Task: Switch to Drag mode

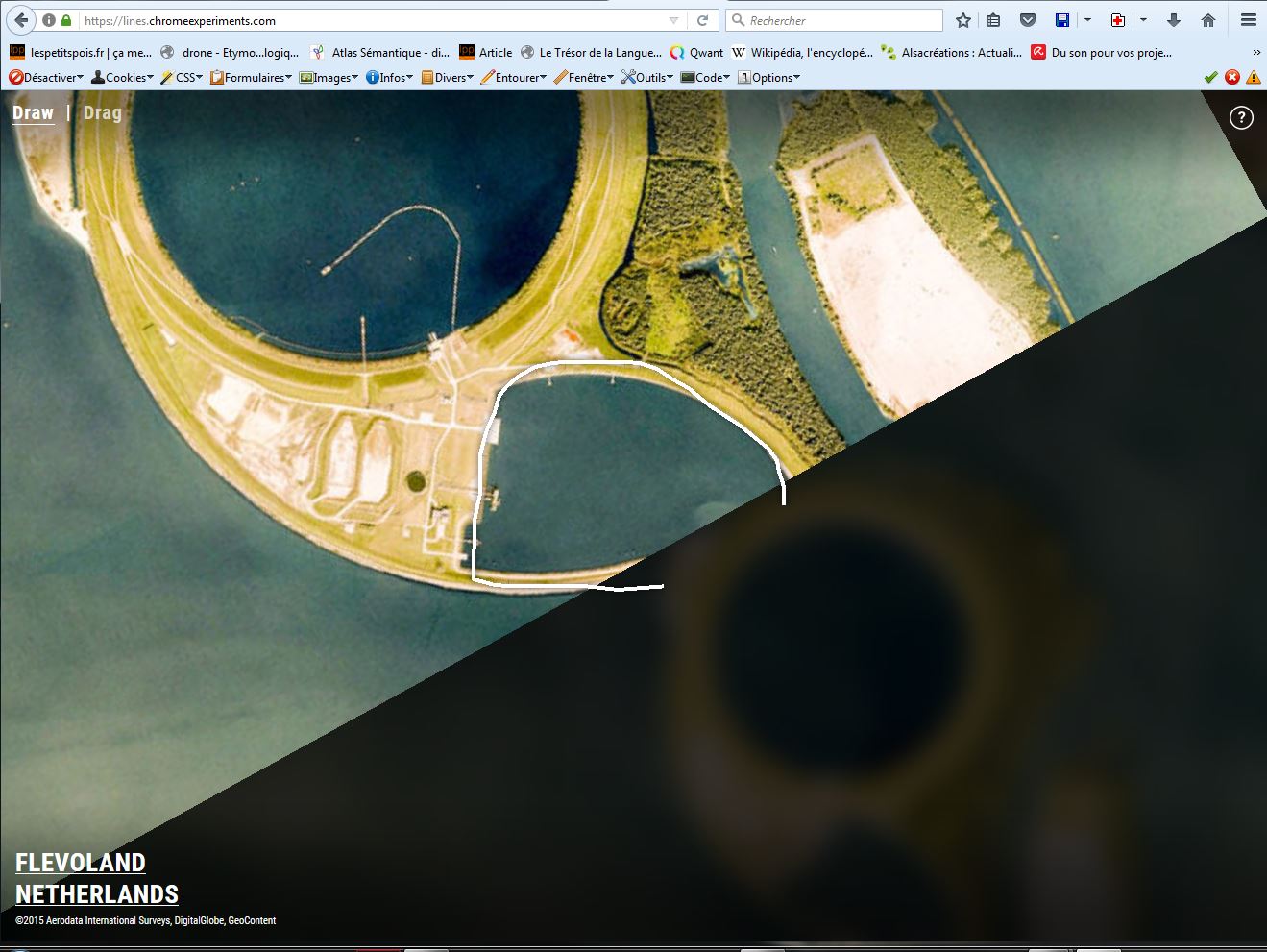Action: pos(102,113)
